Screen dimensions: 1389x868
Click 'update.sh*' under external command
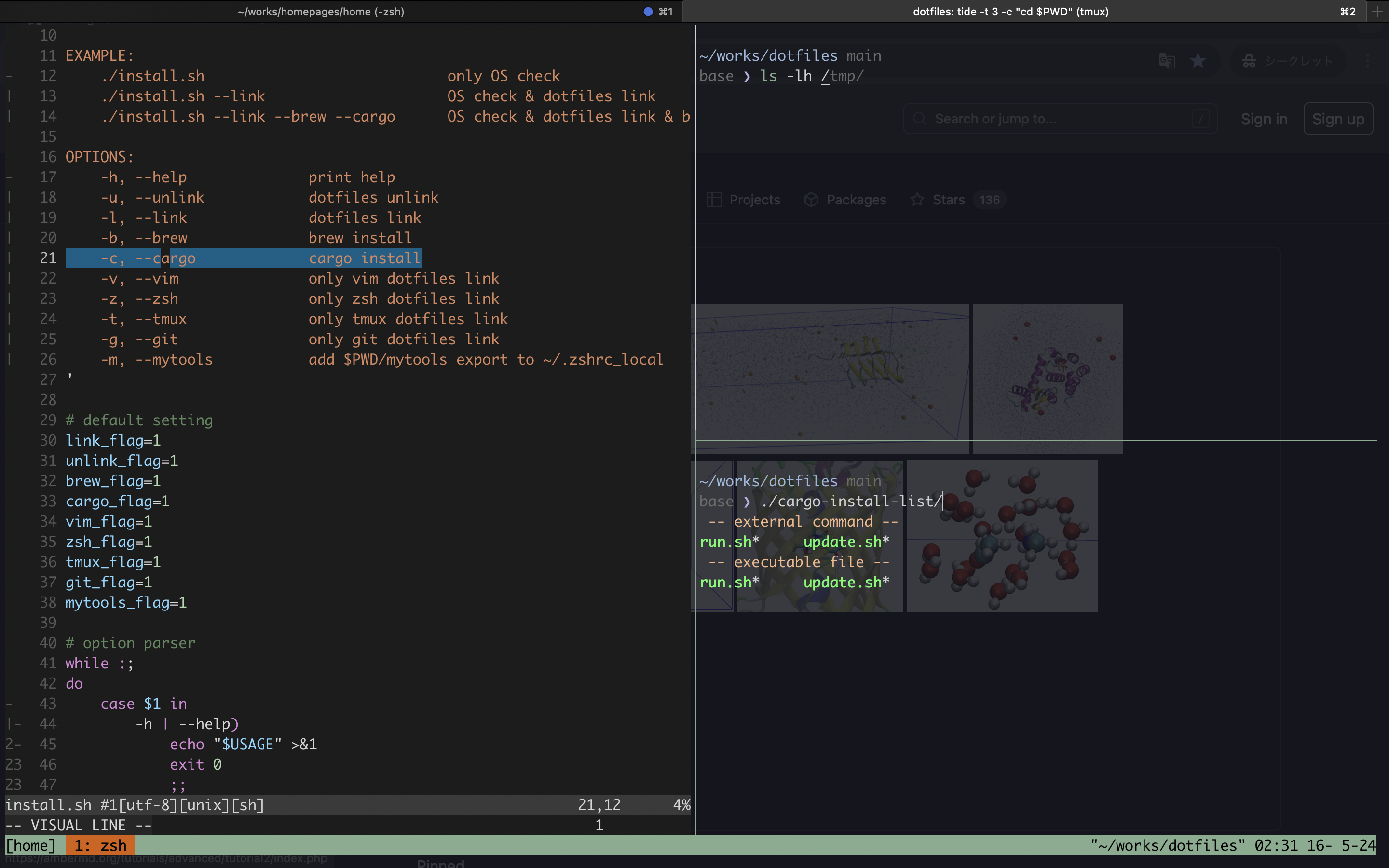(846, 542)
